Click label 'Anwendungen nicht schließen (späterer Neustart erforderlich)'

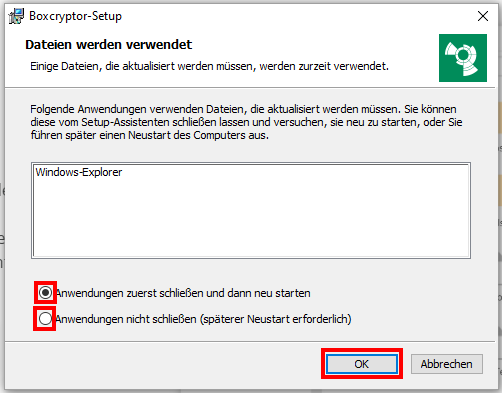(x=203, y=319)
